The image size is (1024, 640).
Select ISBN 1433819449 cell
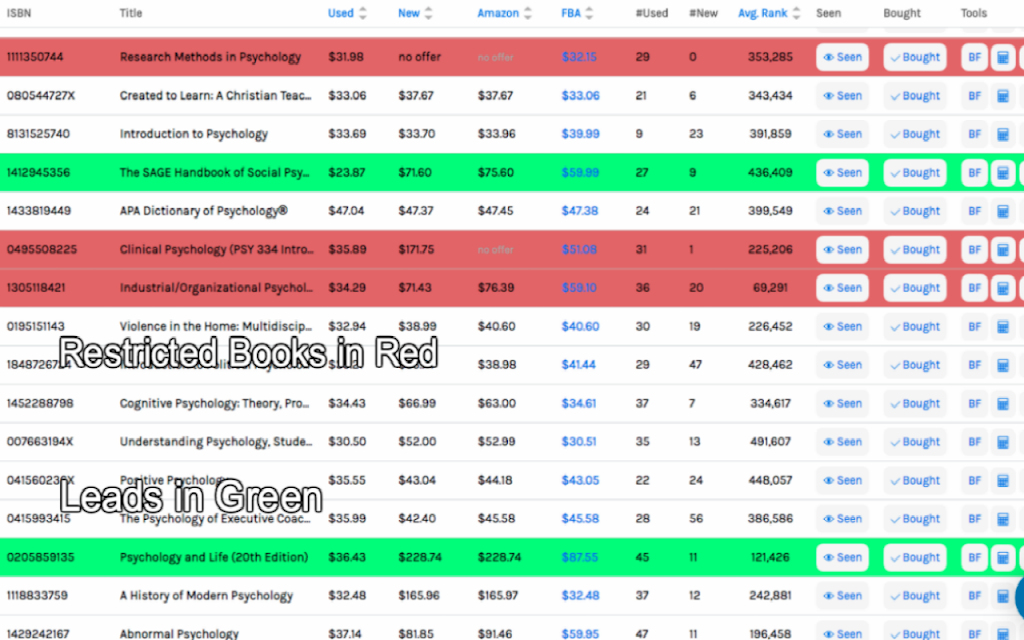pyautogui.click(x=39, y=212)
